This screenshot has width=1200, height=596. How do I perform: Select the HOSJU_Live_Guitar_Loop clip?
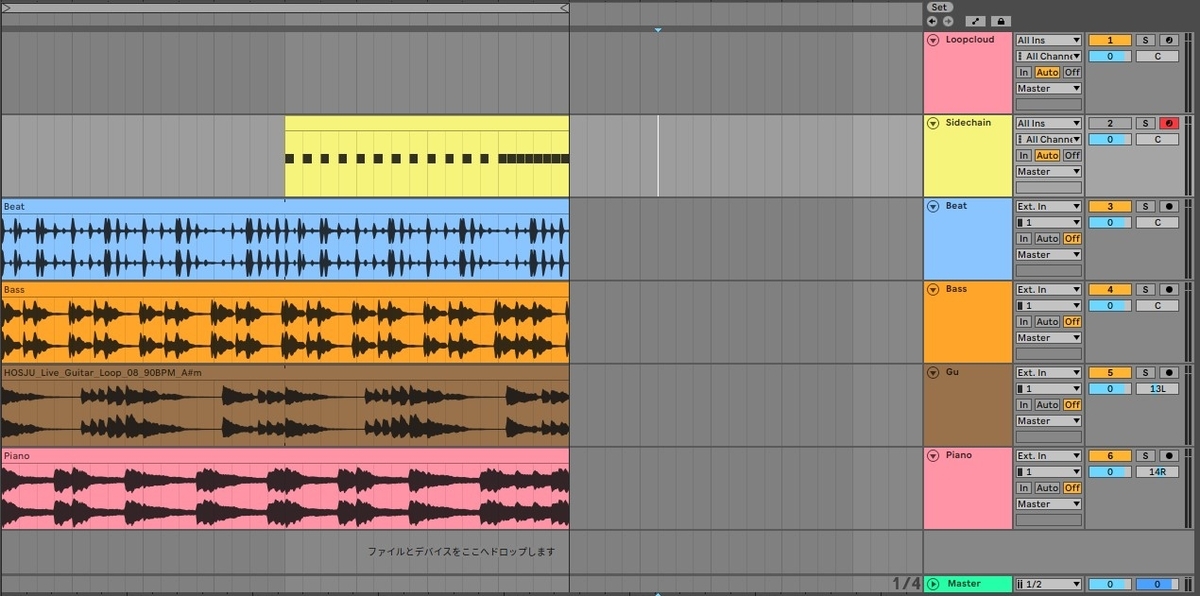pos(285,405)
